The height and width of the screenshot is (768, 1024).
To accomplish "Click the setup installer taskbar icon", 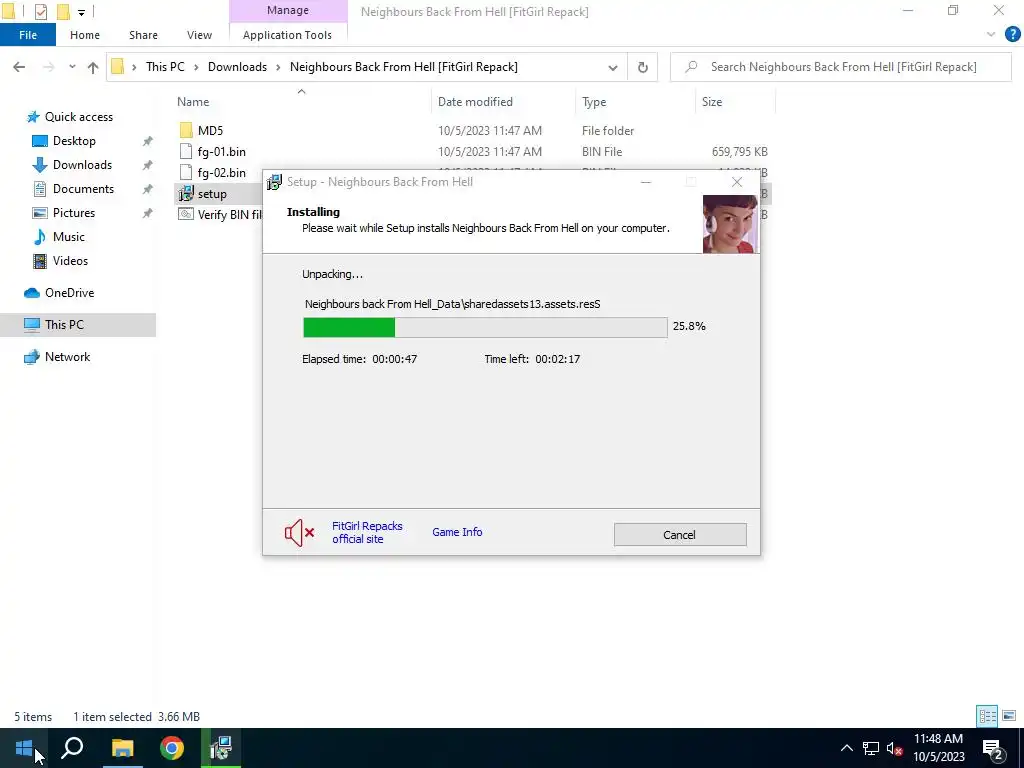I will 221,748.
